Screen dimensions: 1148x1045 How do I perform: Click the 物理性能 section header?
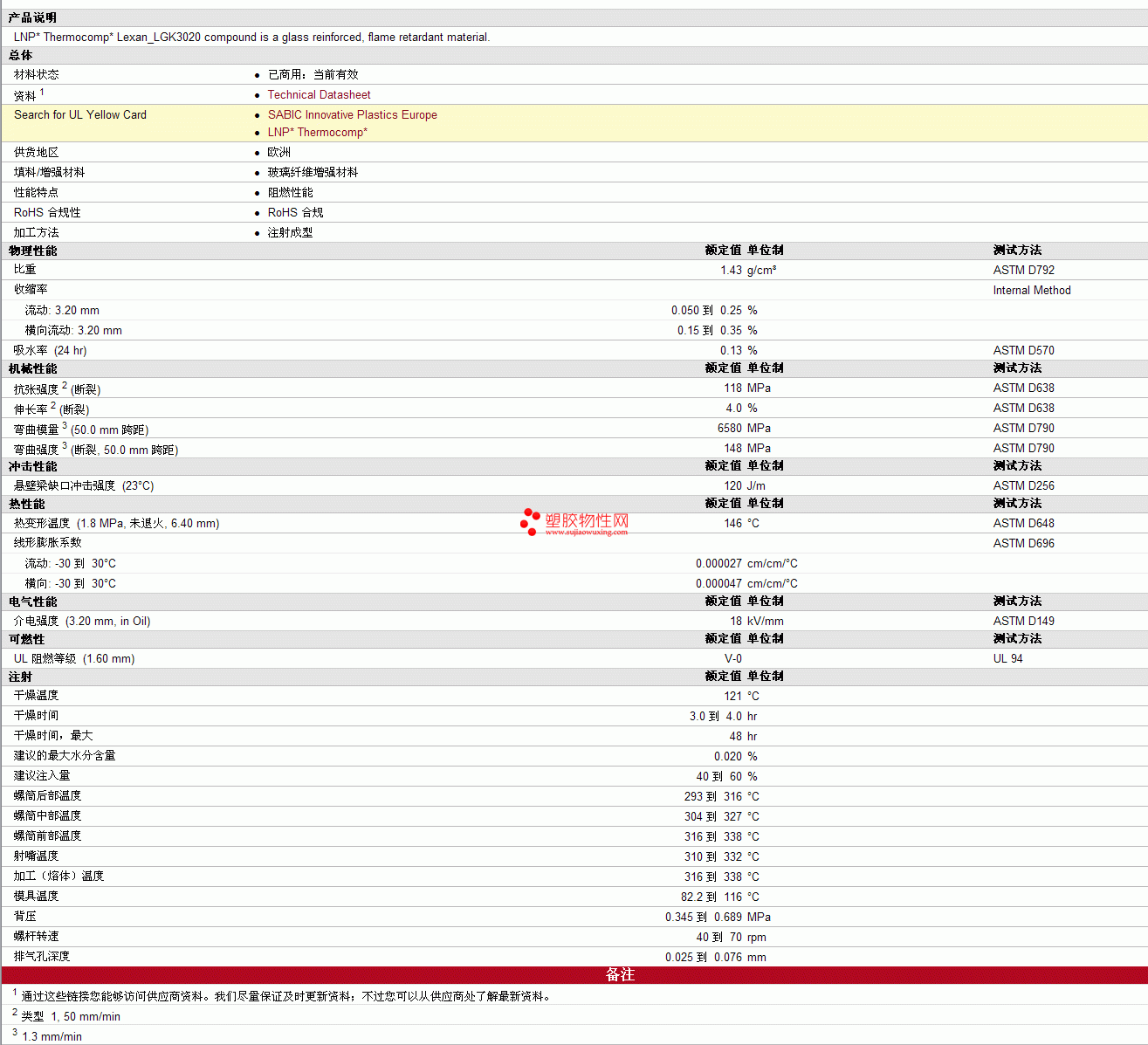[32, 251]
